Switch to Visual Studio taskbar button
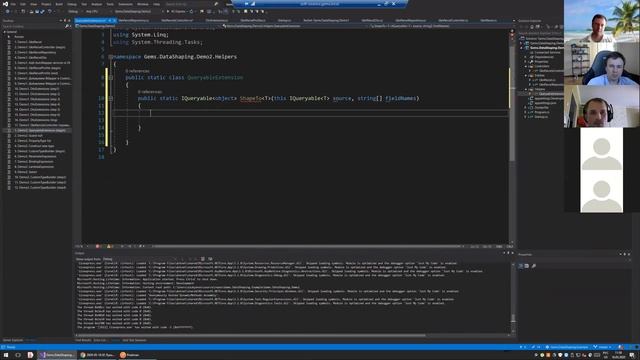640x360 pixels. (x=56, y=355)
